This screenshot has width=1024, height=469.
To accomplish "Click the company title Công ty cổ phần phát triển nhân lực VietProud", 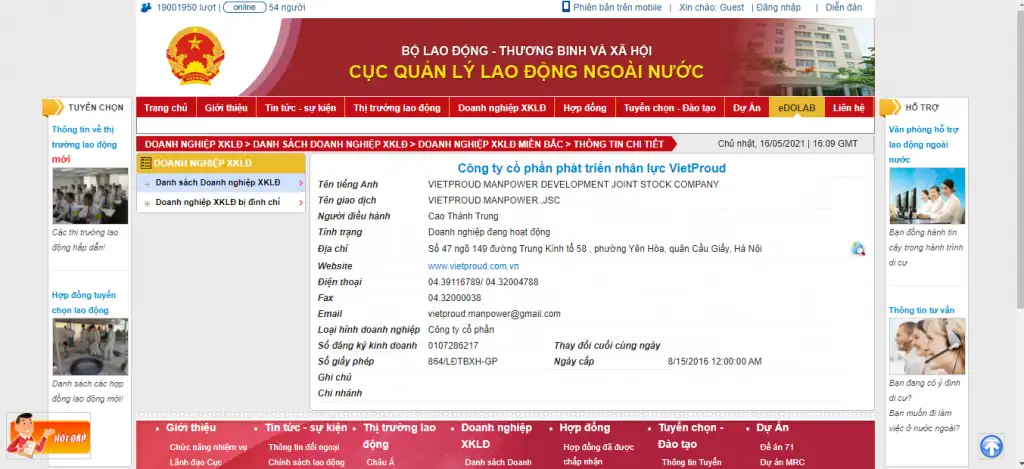I will 592,169.
